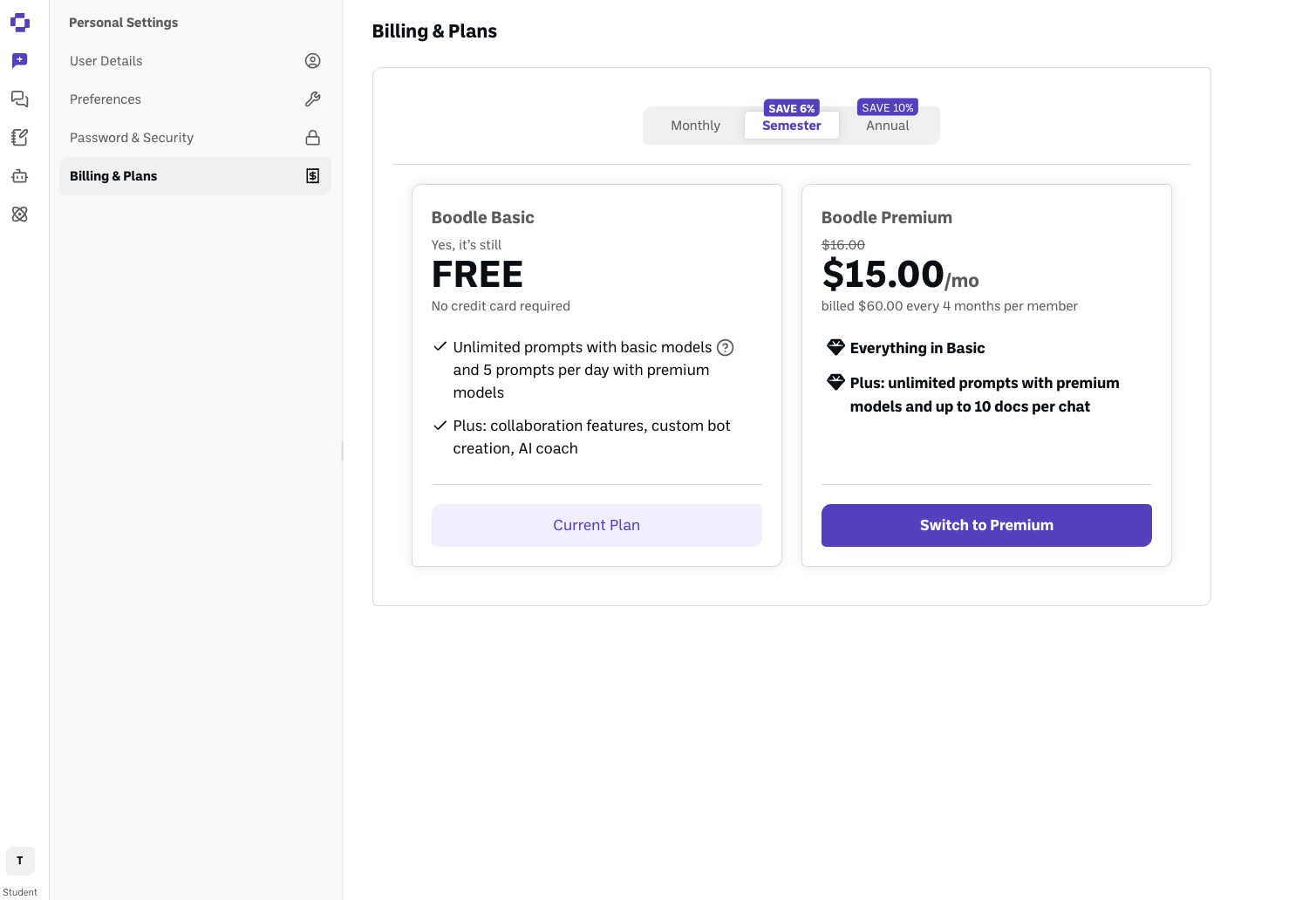Click Switch to Premium button
The width and height of the screenshot is (1316, 900).
point(986,525)
